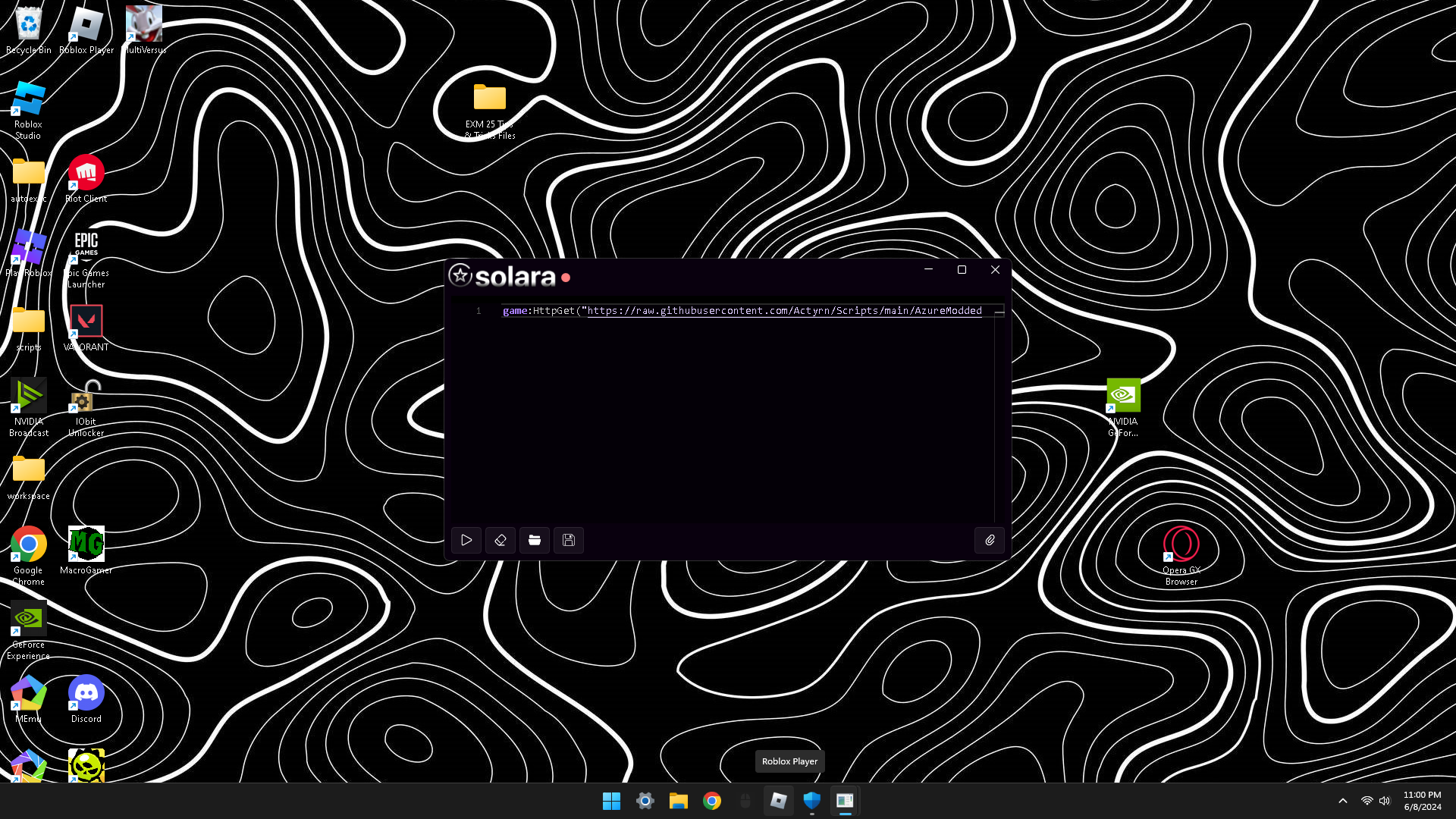This screenshot has height=819, width=1456.
Task: Save the script with the floppy disk icon
Action: (x=569, y=540)
